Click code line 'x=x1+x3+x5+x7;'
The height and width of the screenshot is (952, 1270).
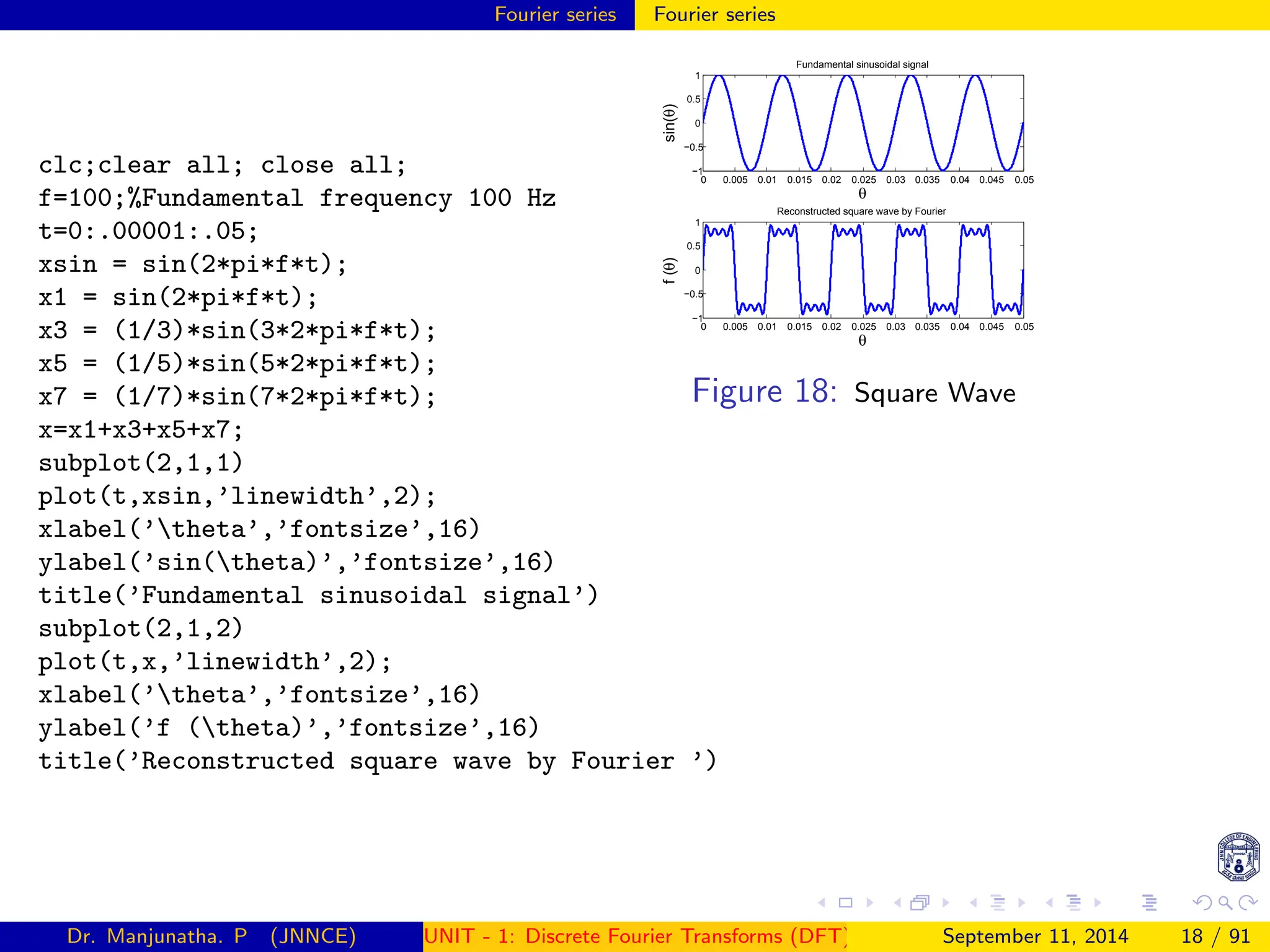point(141,430)
